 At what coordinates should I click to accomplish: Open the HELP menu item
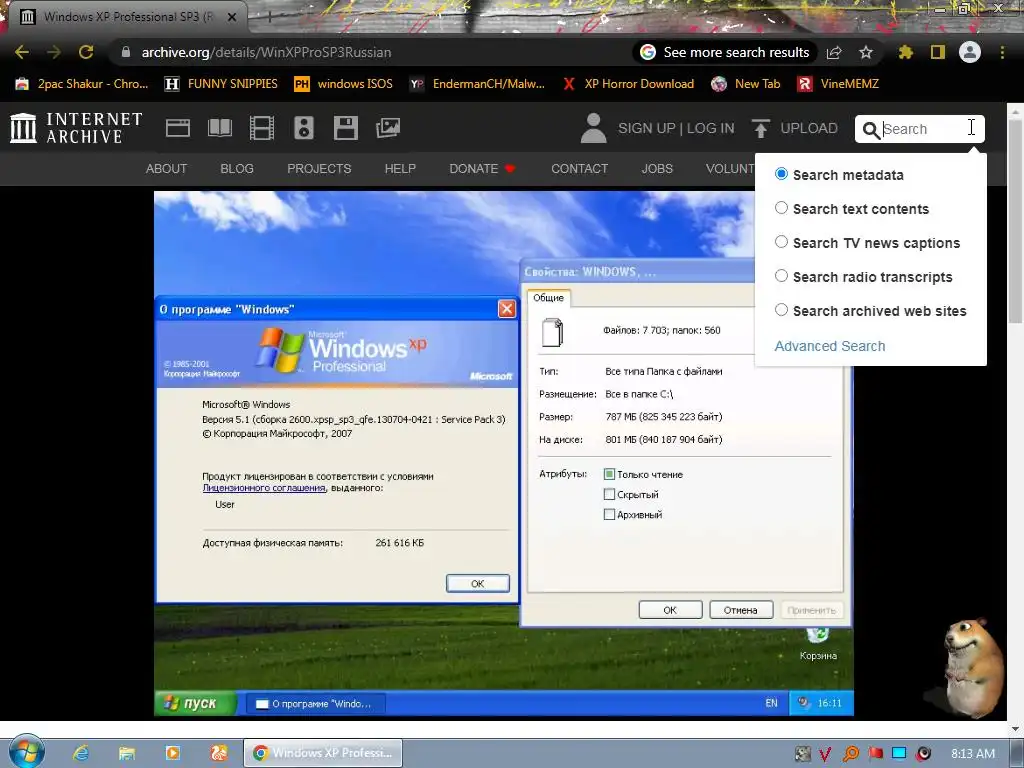click(x=400, y=168)
